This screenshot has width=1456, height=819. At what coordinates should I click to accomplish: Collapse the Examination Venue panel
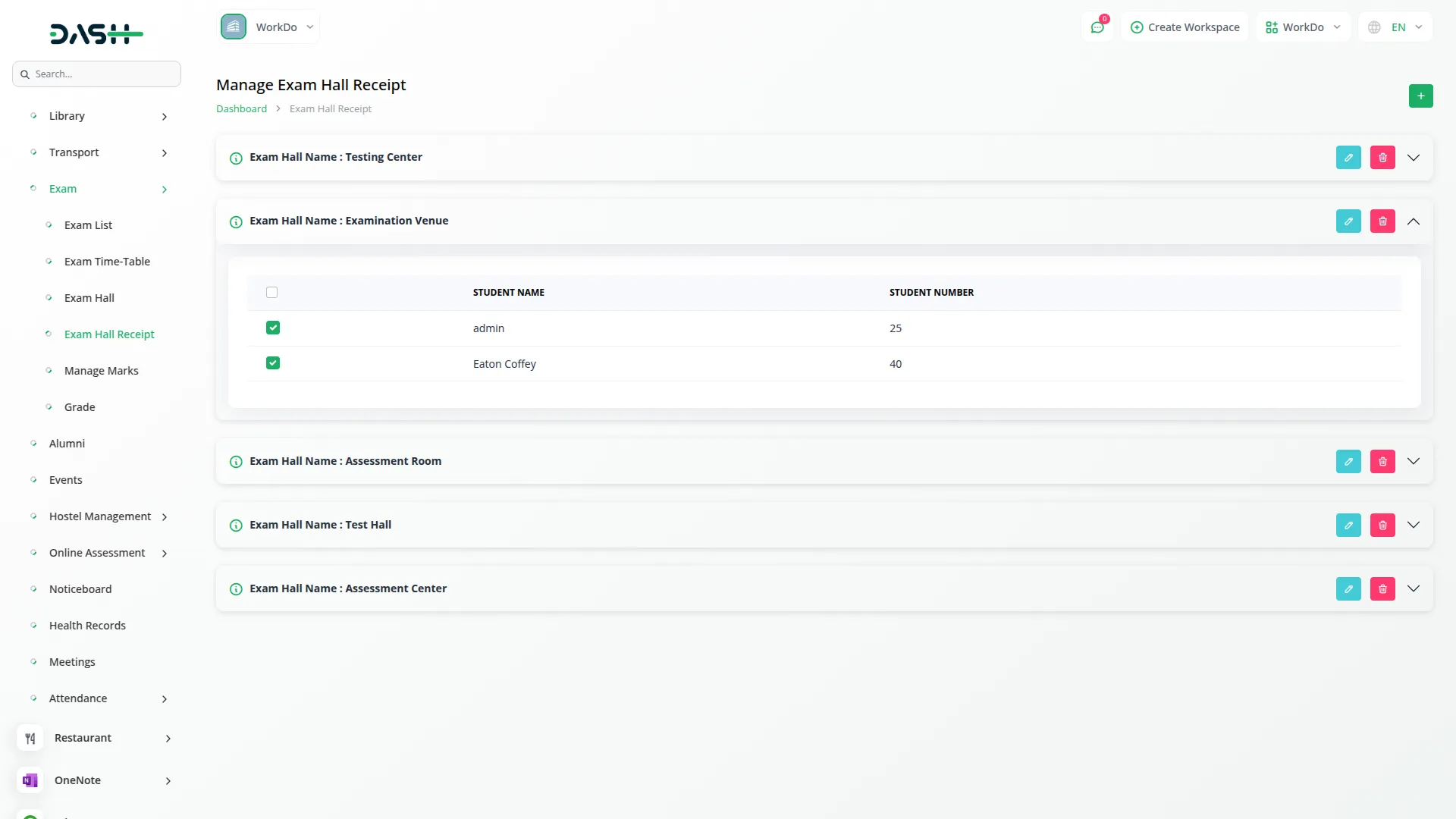click(1413, 221)
